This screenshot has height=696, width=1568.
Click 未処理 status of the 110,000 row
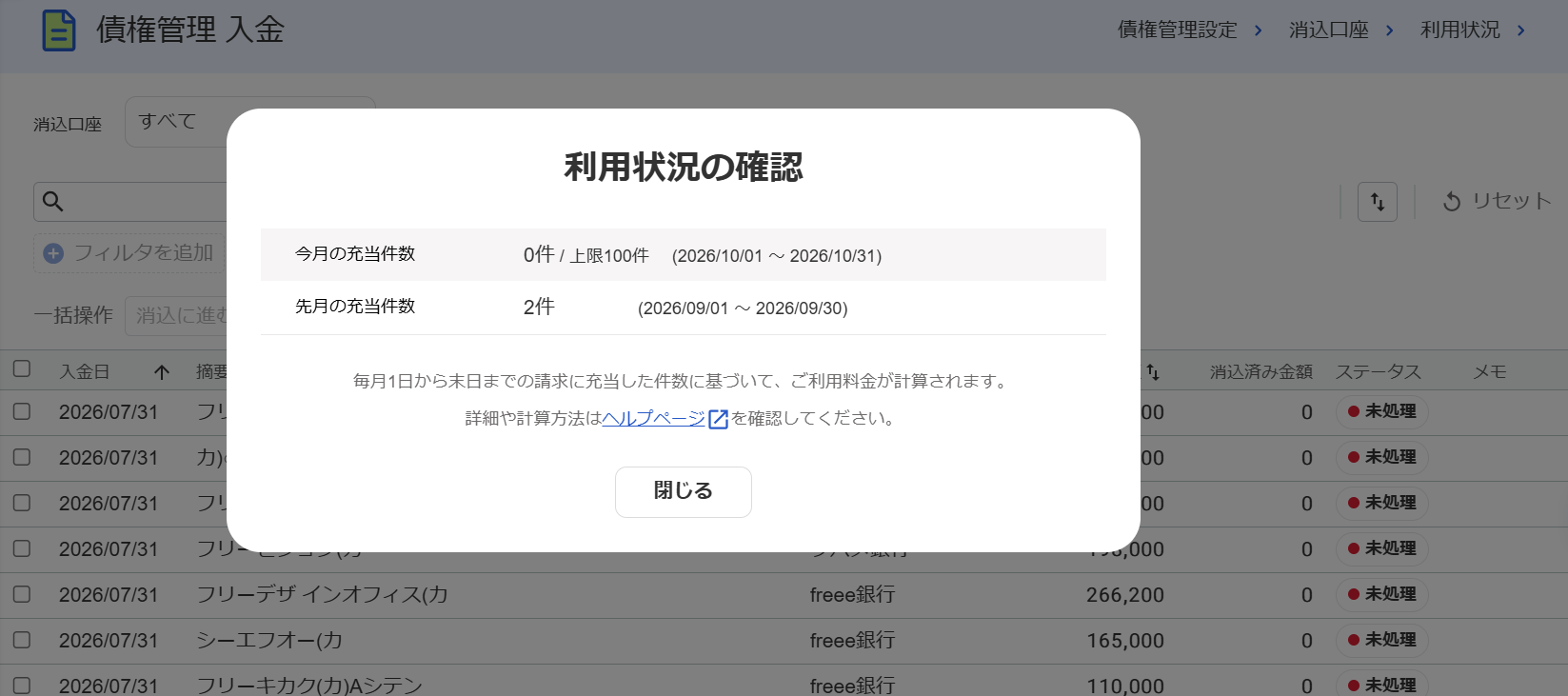1381,685
